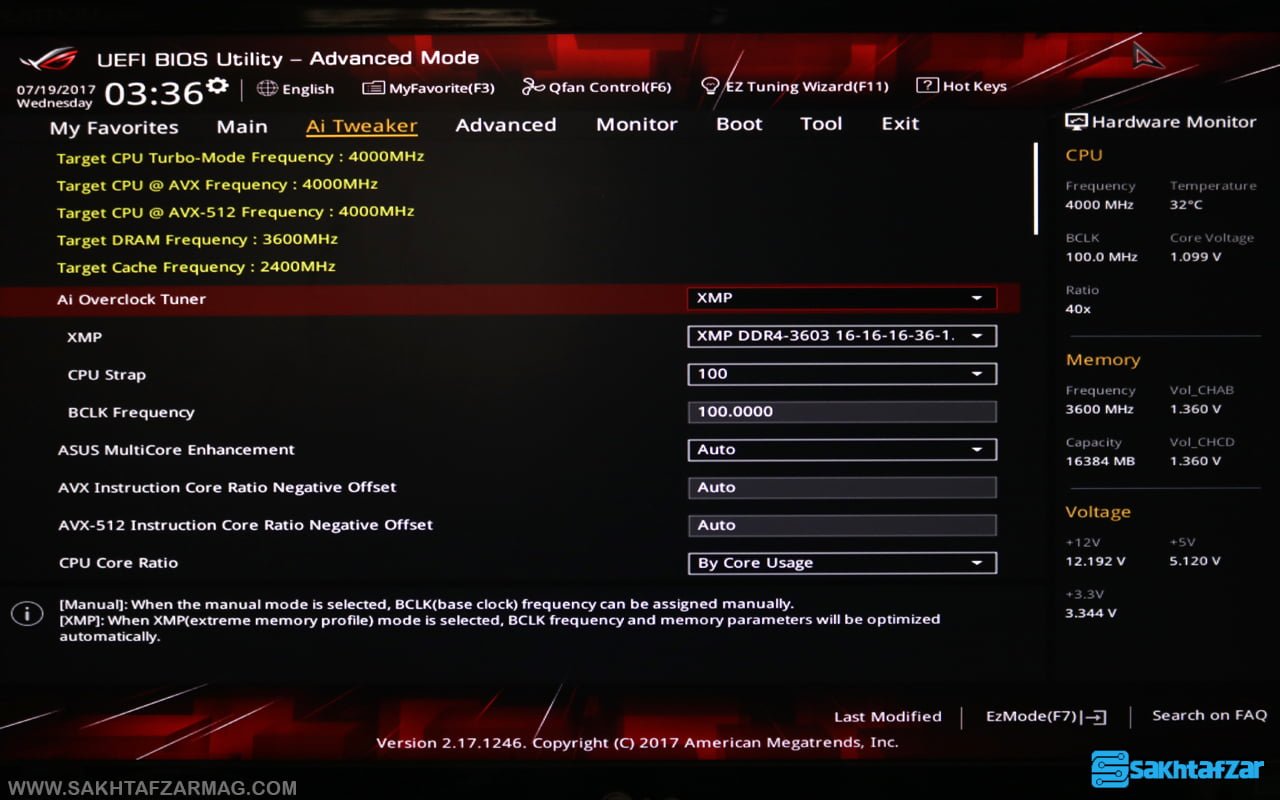
Task: Launch EZ Tuning Wizard lightbulb icon
Action: click(710, 87)
